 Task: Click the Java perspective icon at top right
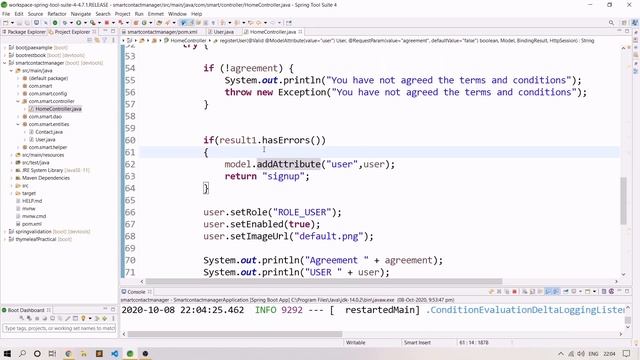[x=635, y=23]
